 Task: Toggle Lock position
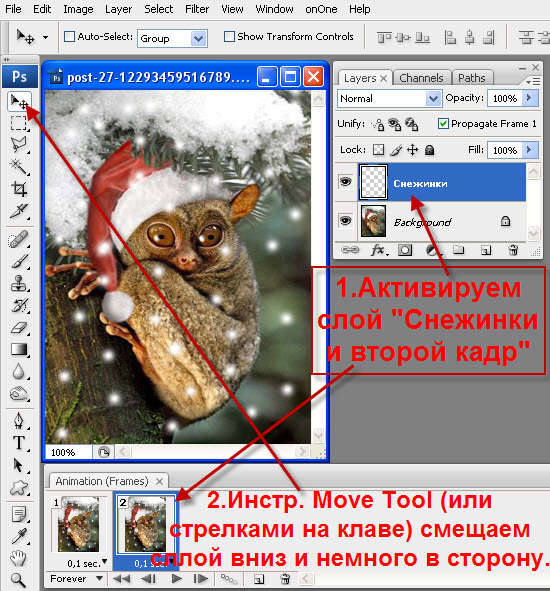coord(413,150)
